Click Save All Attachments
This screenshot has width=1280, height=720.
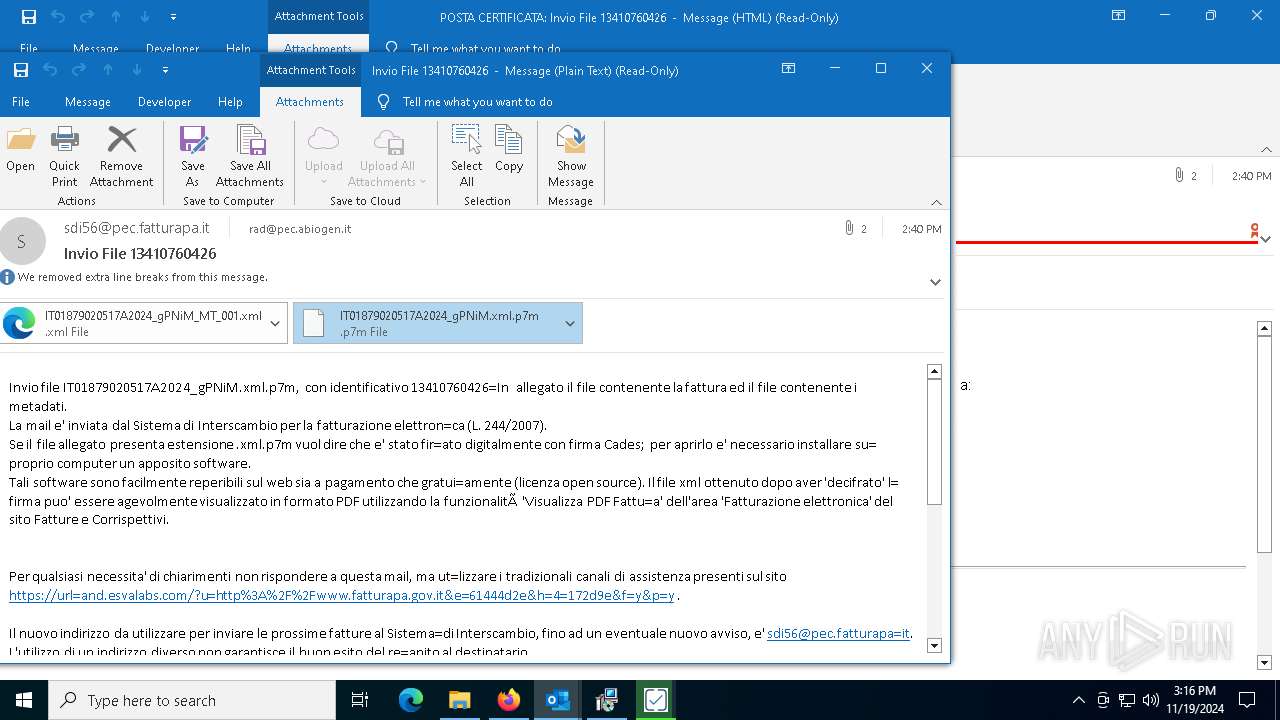250,156
